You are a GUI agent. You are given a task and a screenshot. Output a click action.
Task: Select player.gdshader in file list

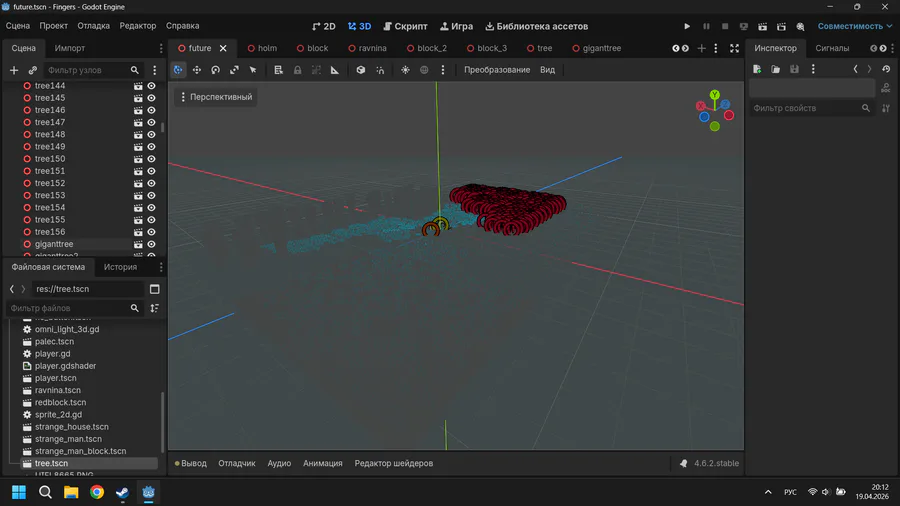(x=65, y=366)
